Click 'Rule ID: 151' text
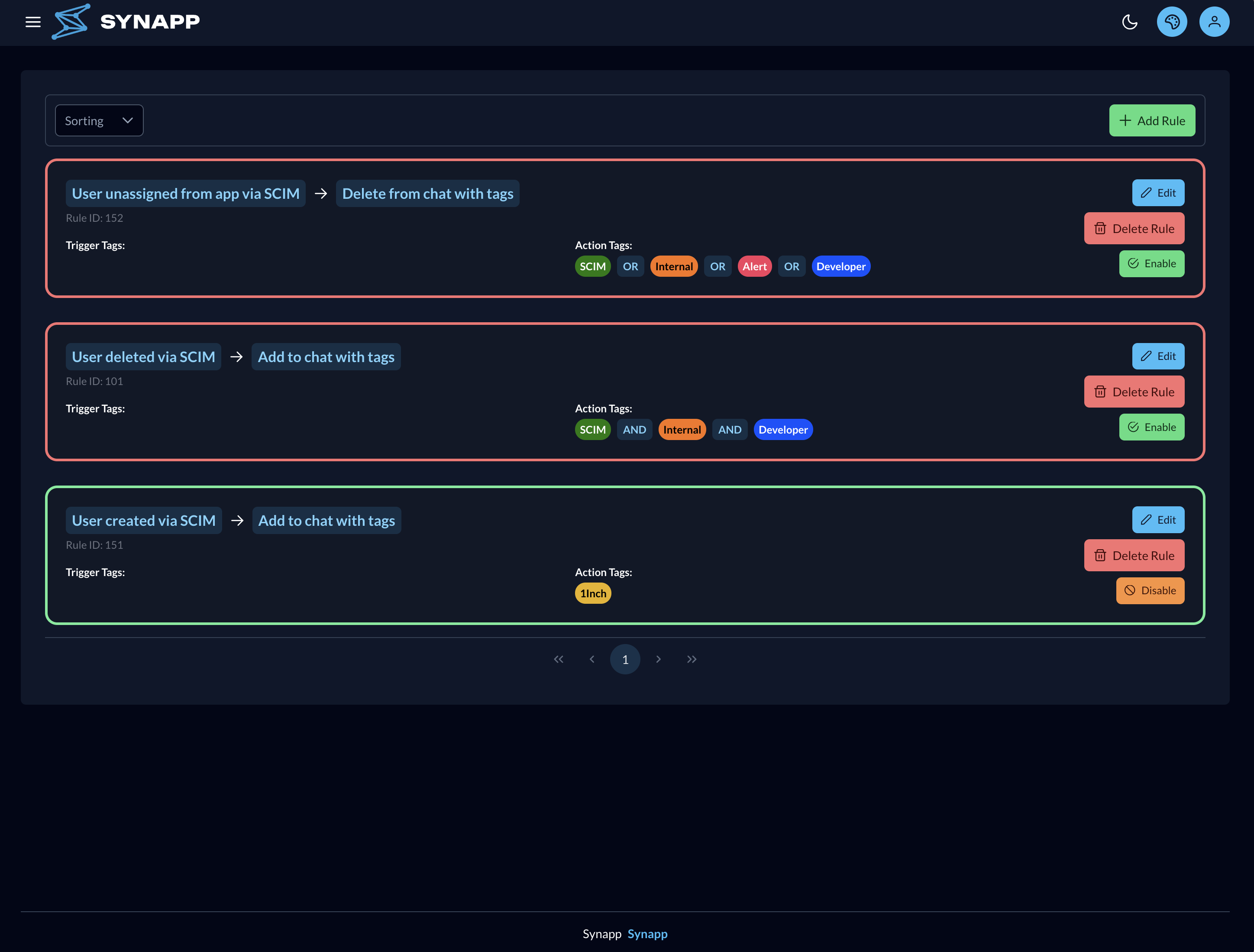Screen dimensions: 1254x952 (x=94, y=545)
